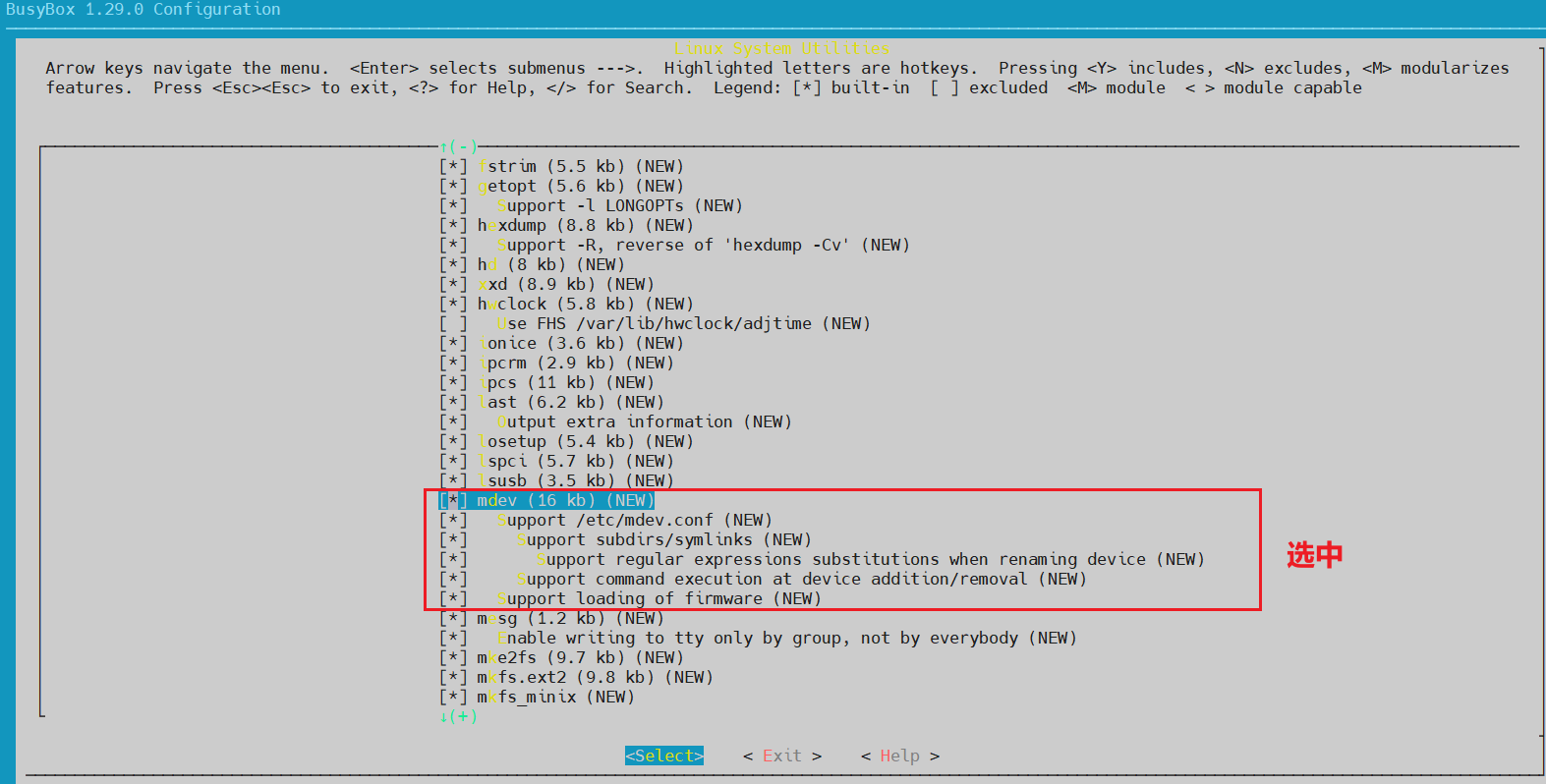This screenshot has height=784, width=1546.
Task: Toggle Support -l LONGOPTs checkbox
Action: tap(453, 205)
